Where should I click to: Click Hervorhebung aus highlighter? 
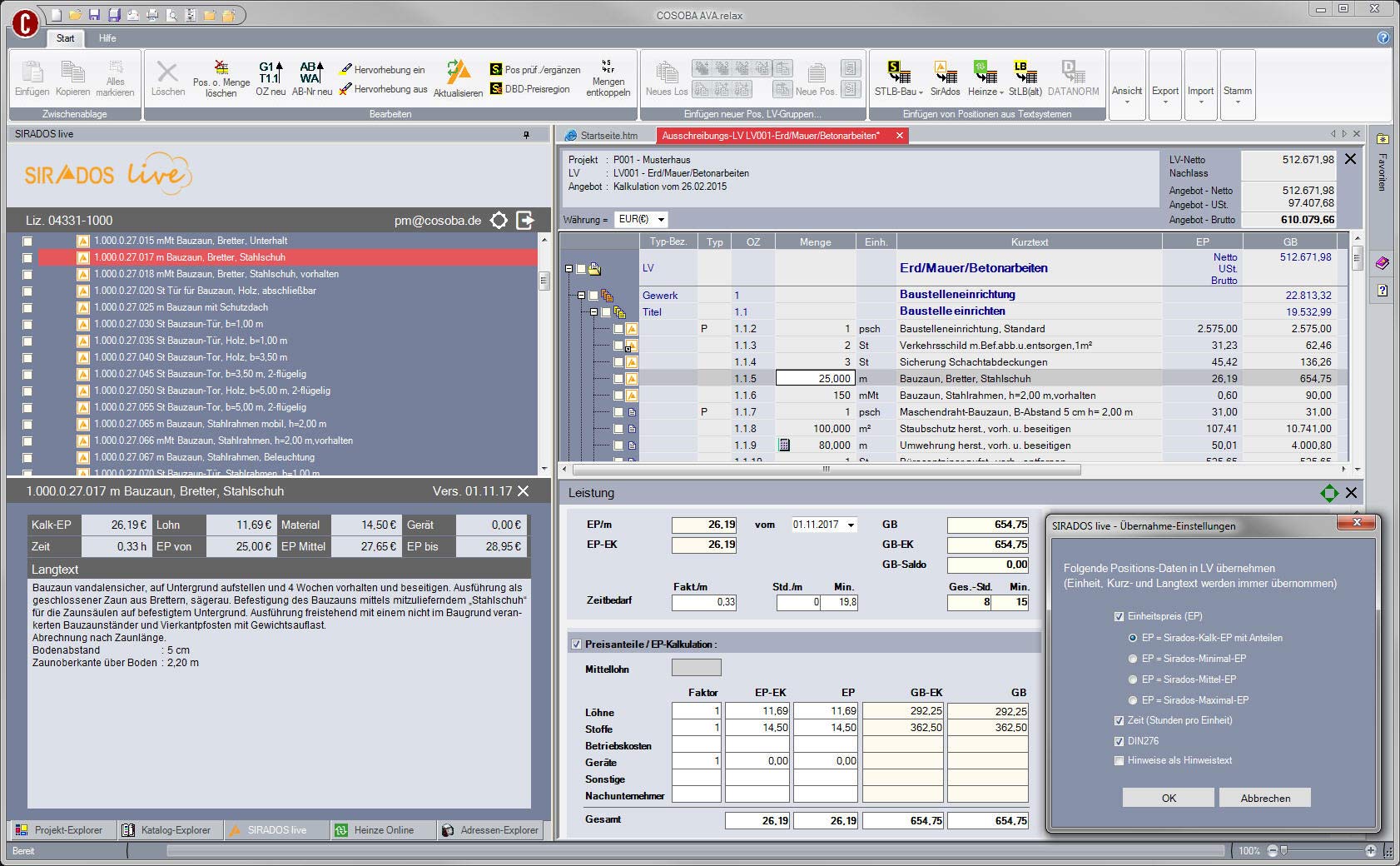point(383,89)
